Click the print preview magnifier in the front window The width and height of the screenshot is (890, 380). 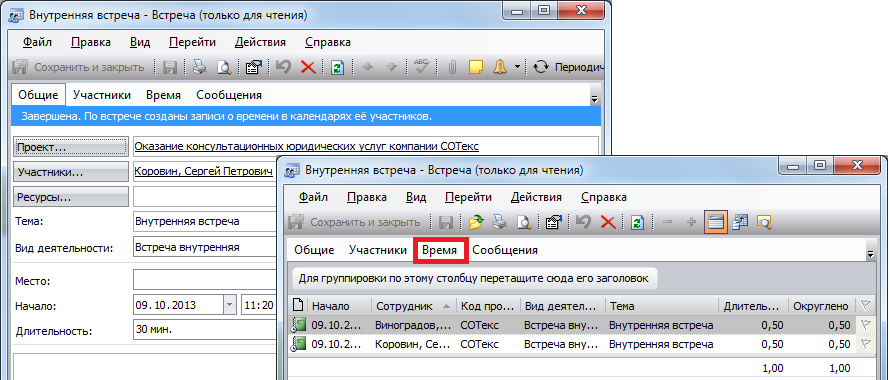[x=524, y=222]
